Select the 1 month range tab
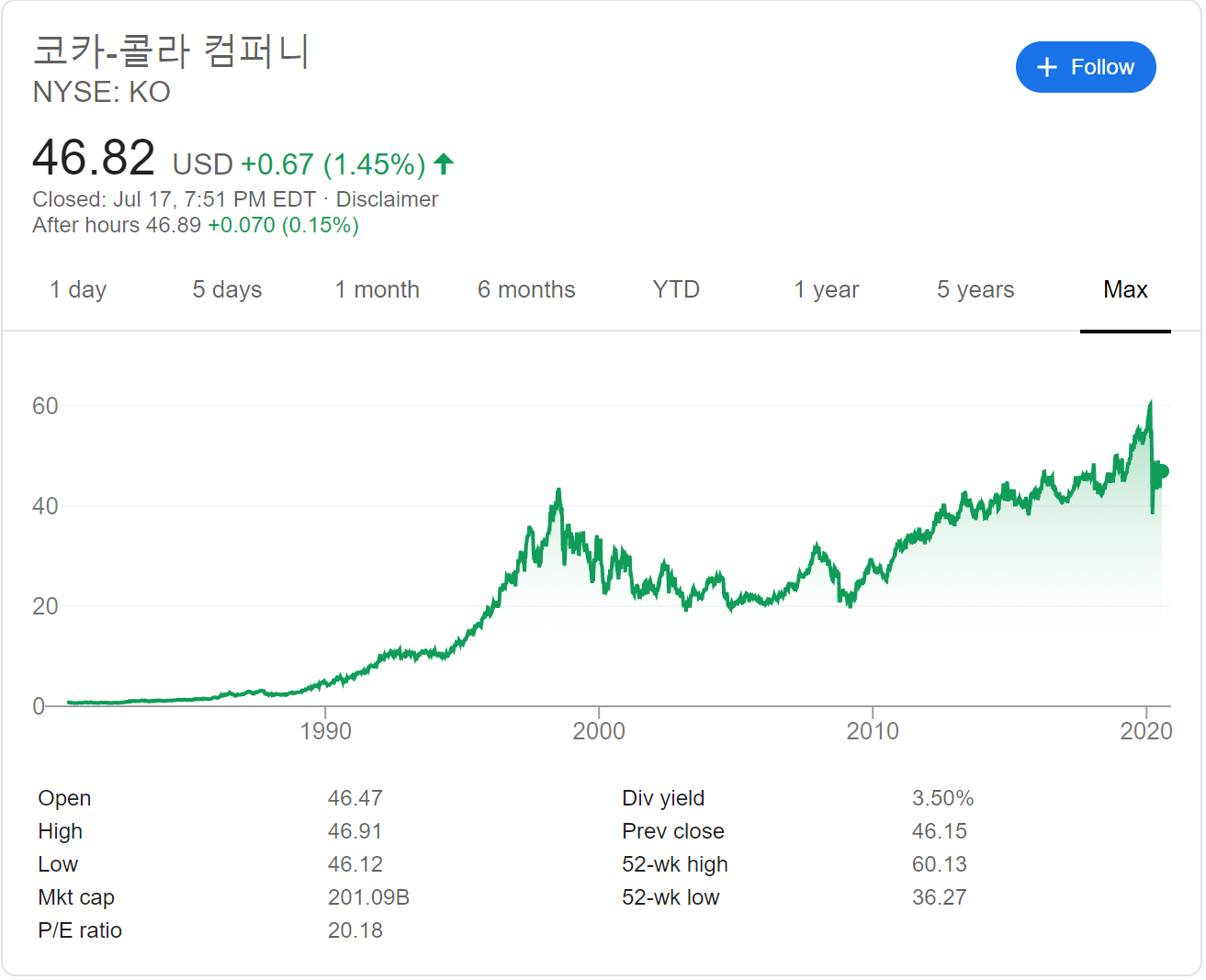 [x=377, y=289]
